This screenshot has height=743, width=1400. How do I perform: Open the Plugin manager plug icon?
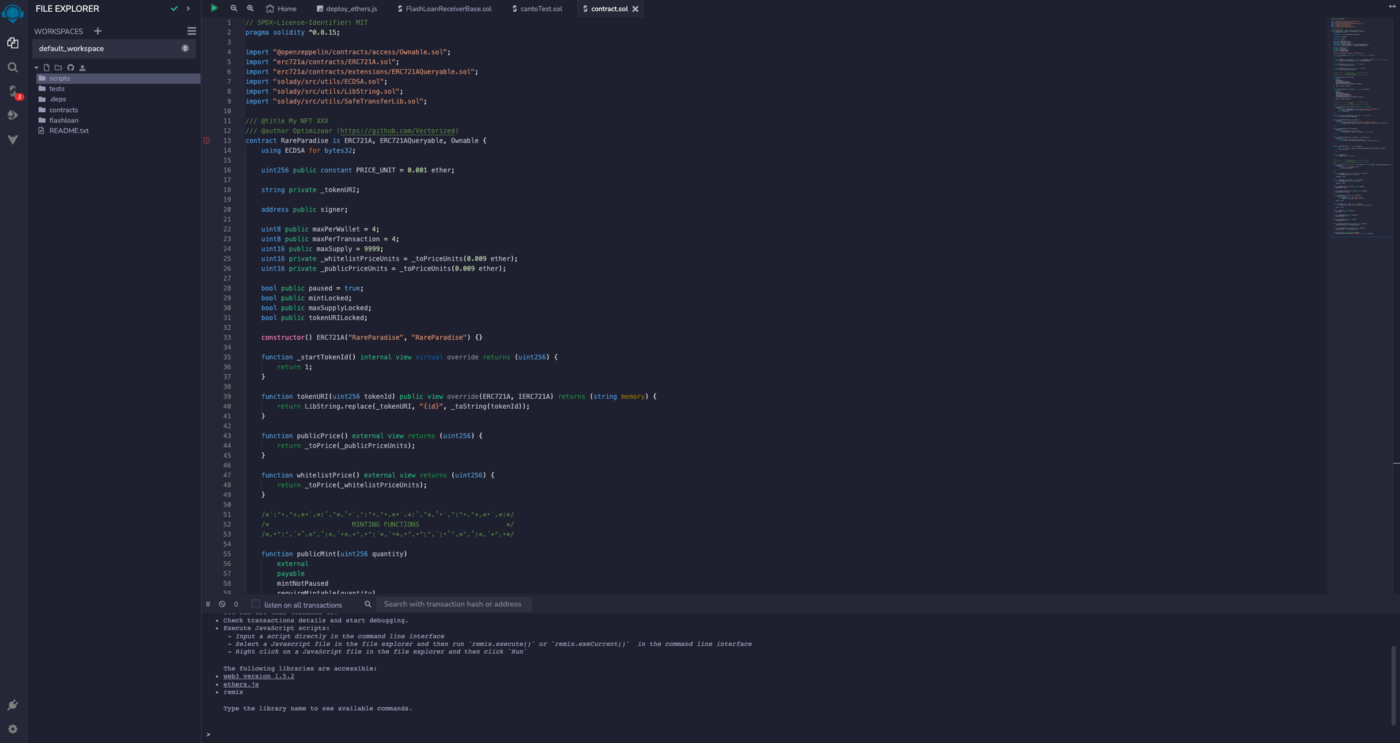click(13, 705)
